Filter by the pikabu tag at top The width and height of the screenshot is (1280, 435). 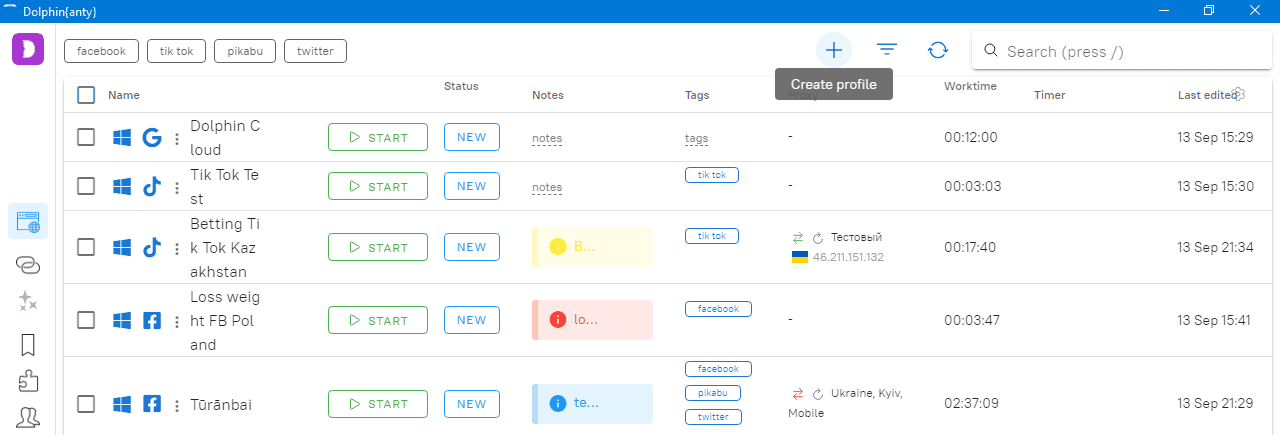pos(244,51)
